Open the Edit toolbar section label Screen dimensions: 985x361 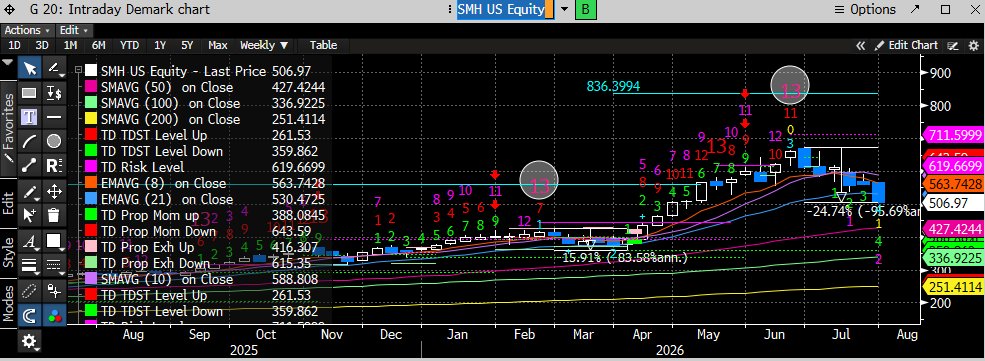[x=9, y=203]
